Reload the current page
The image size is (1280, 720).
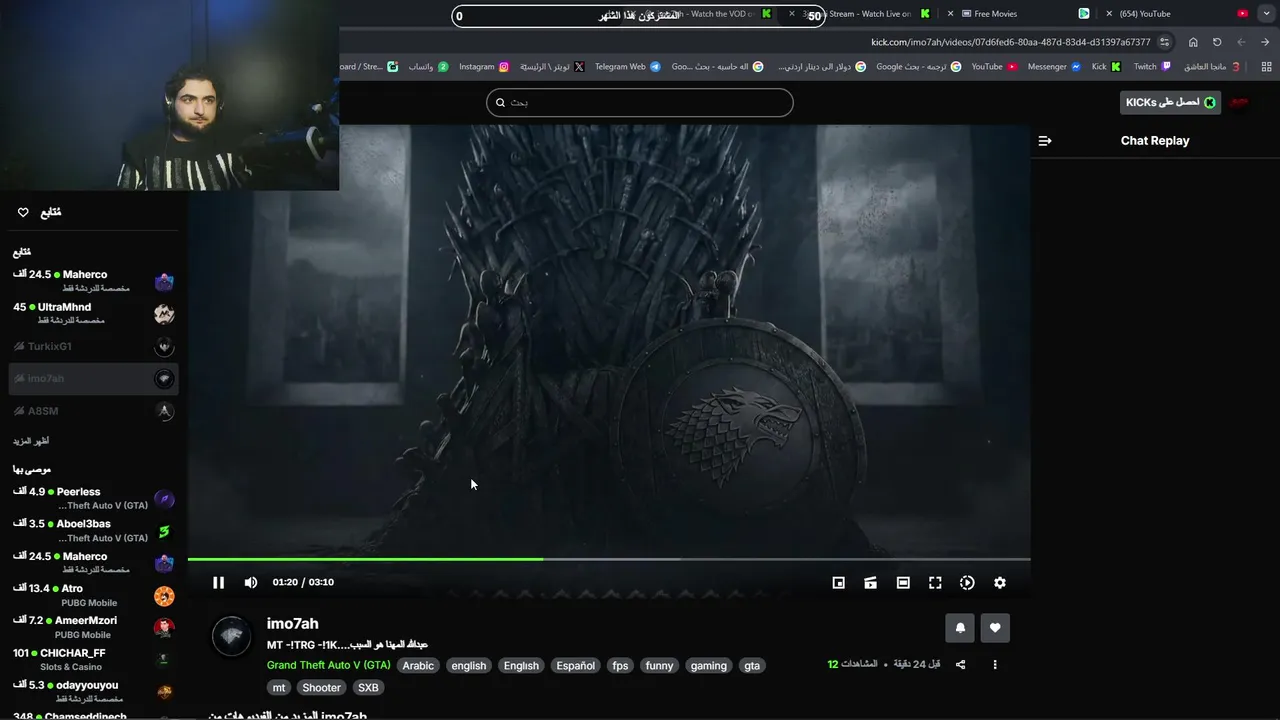click(x=1217, y=42)
